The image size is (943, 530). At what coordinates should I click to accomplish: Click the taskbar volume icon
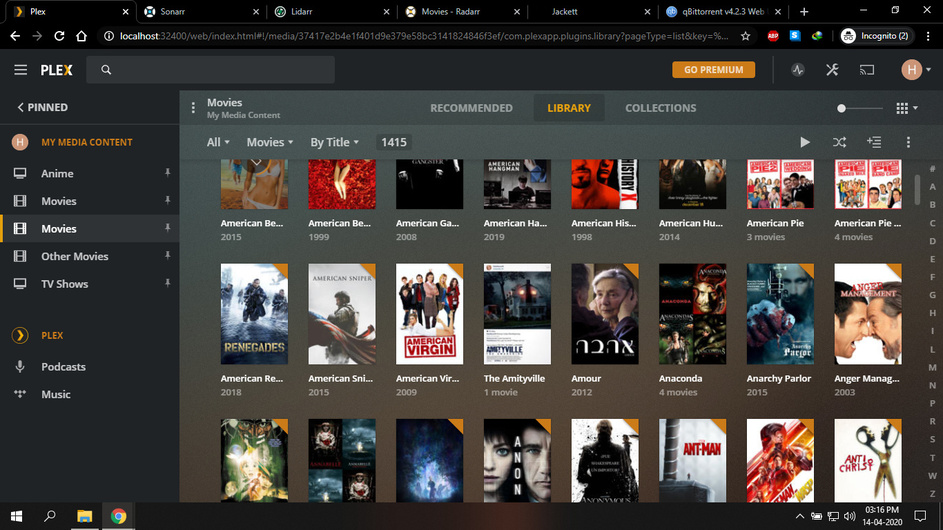[x=849, y=516]
